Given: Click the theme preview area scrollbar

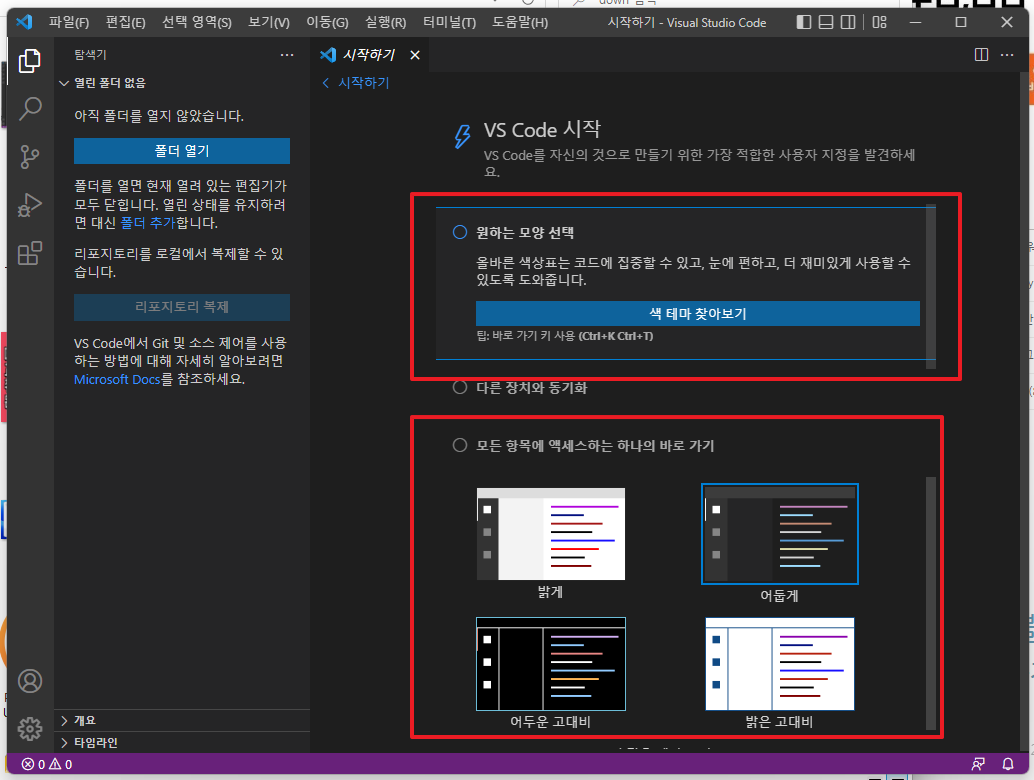Looking at the screenshot, I should [930, 603].
